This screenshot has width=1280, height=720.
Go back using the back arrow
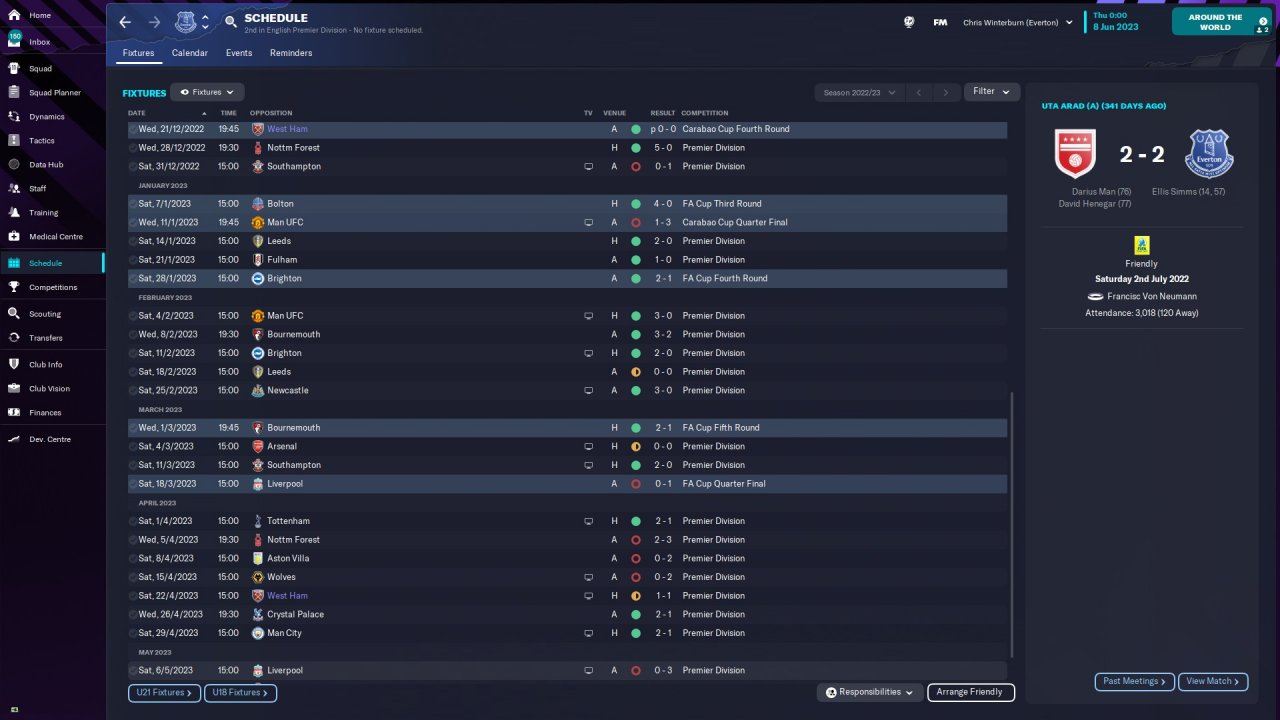coord(125,22)
